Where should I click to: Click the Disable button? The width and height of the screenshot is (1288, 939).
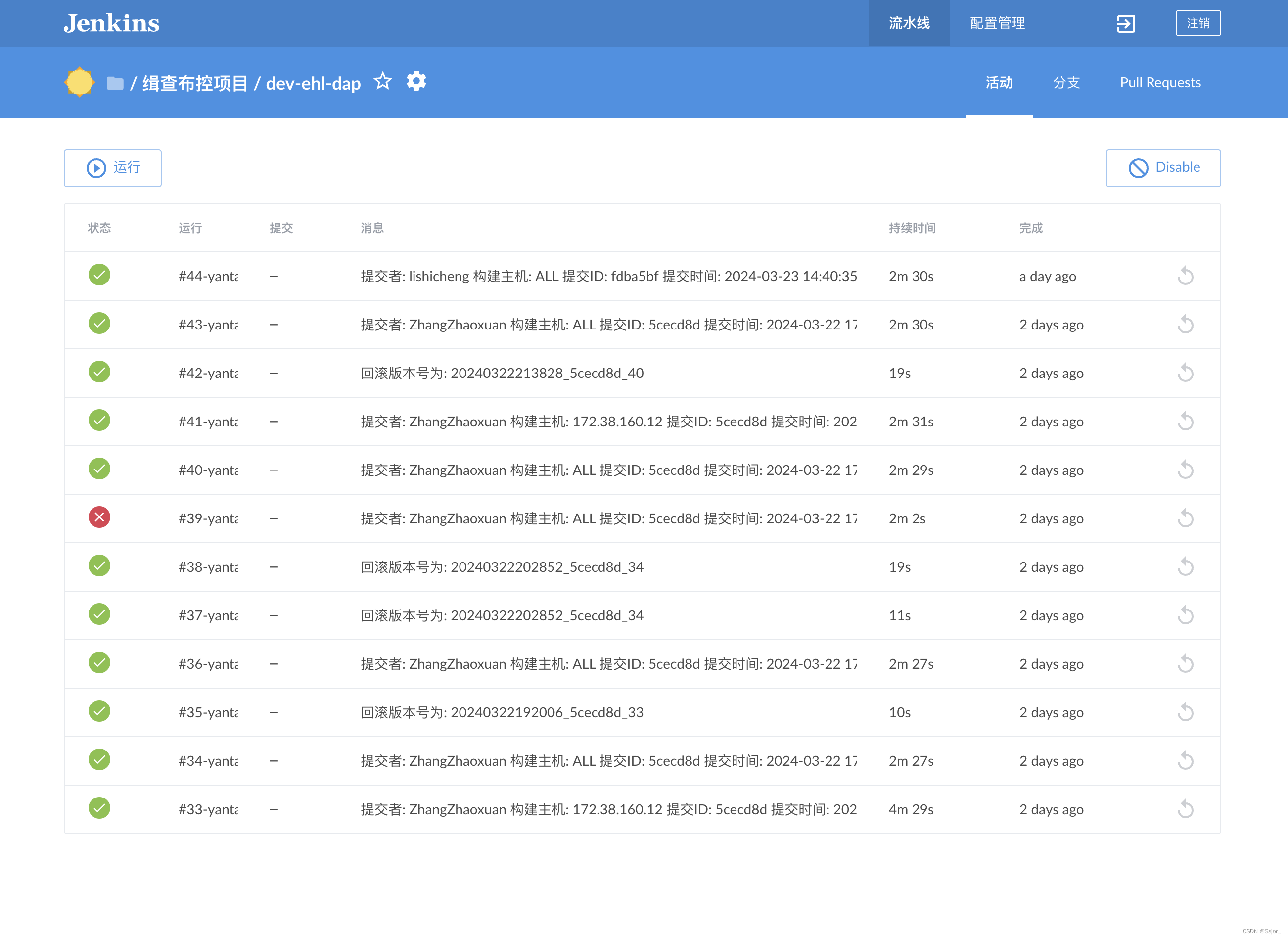(x=1162, y=168)
